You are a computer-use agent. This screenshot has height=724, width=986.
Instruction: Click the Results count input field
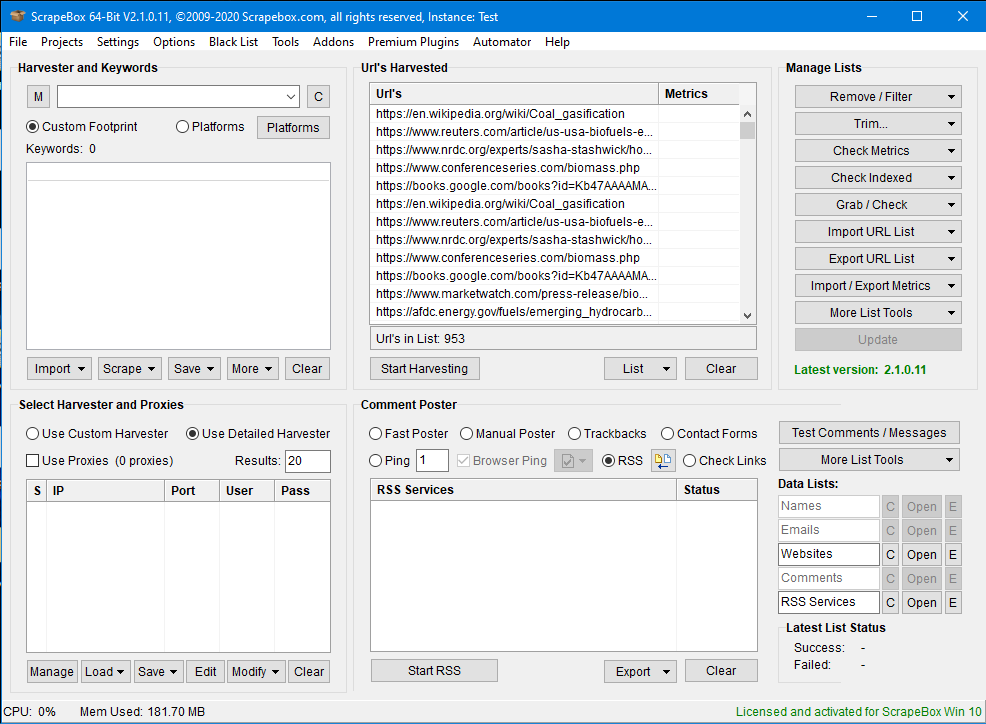307,461
